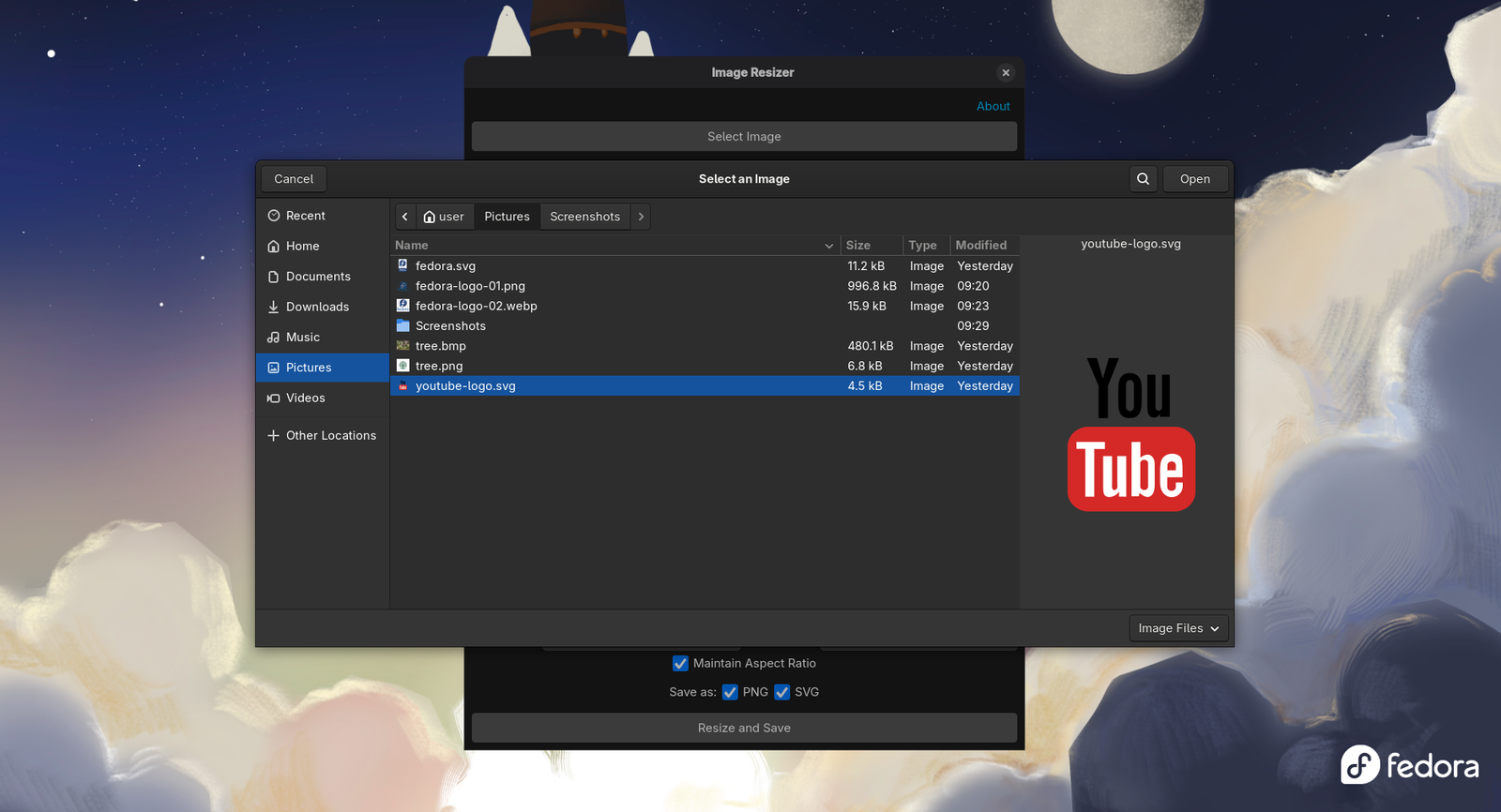Click the 11.2 kB size cell
Viewport: 1501px width, 812px height.
[866, 266]
